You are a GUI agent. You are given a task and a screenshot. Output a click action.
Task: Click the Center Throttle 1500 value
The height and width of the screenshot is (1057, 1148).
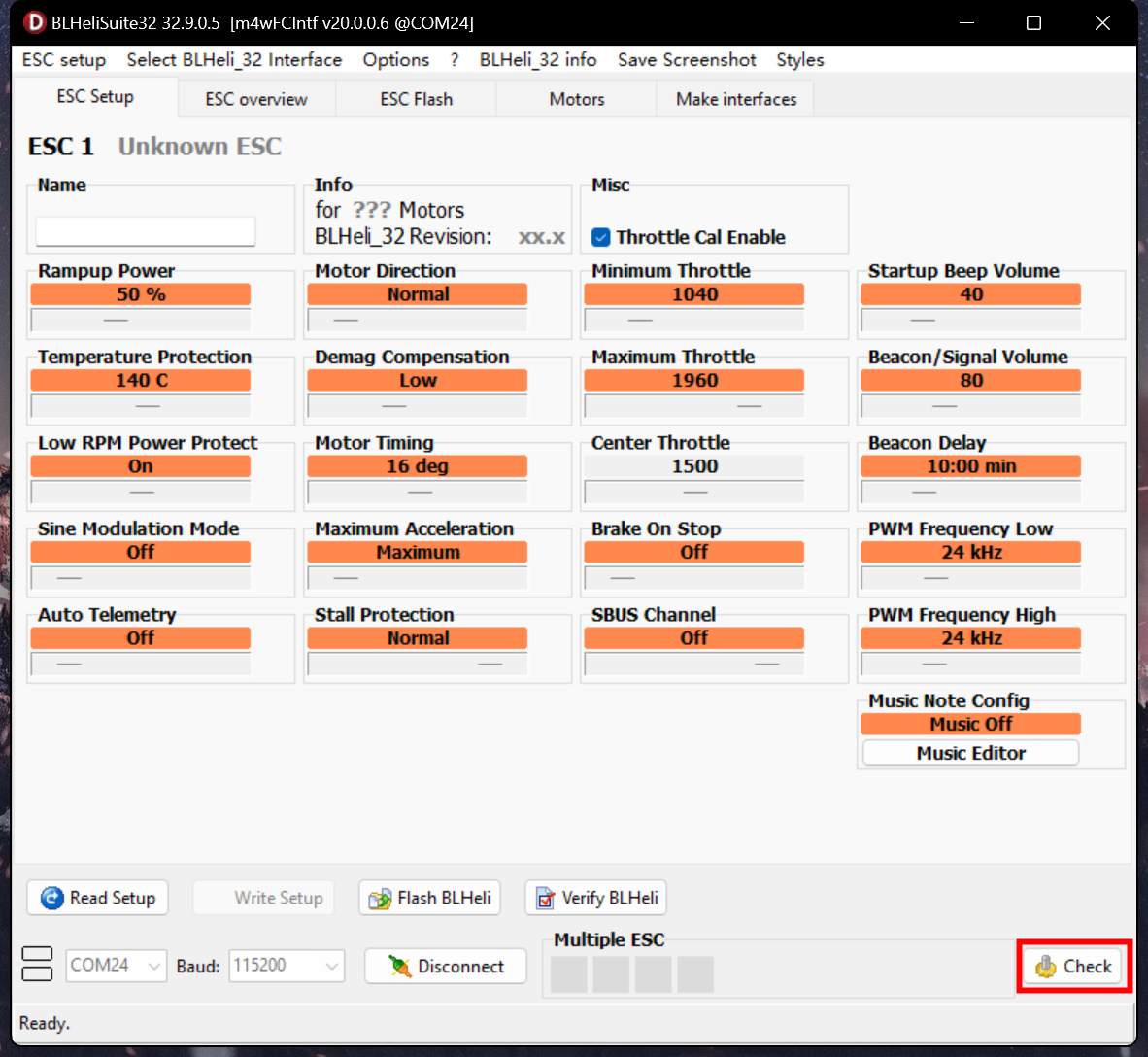(694, 466)
